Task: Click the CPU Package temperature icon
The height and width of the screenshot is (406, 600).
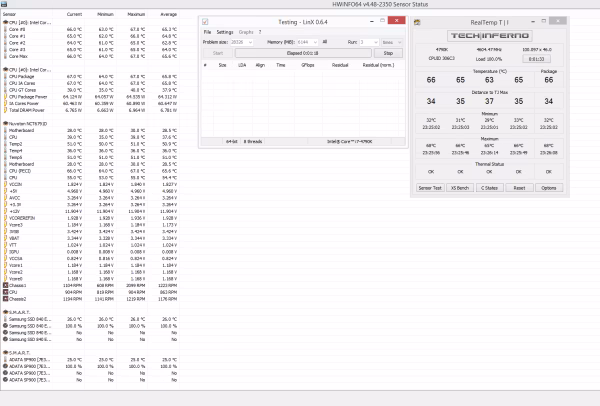Action: point(5,77)
